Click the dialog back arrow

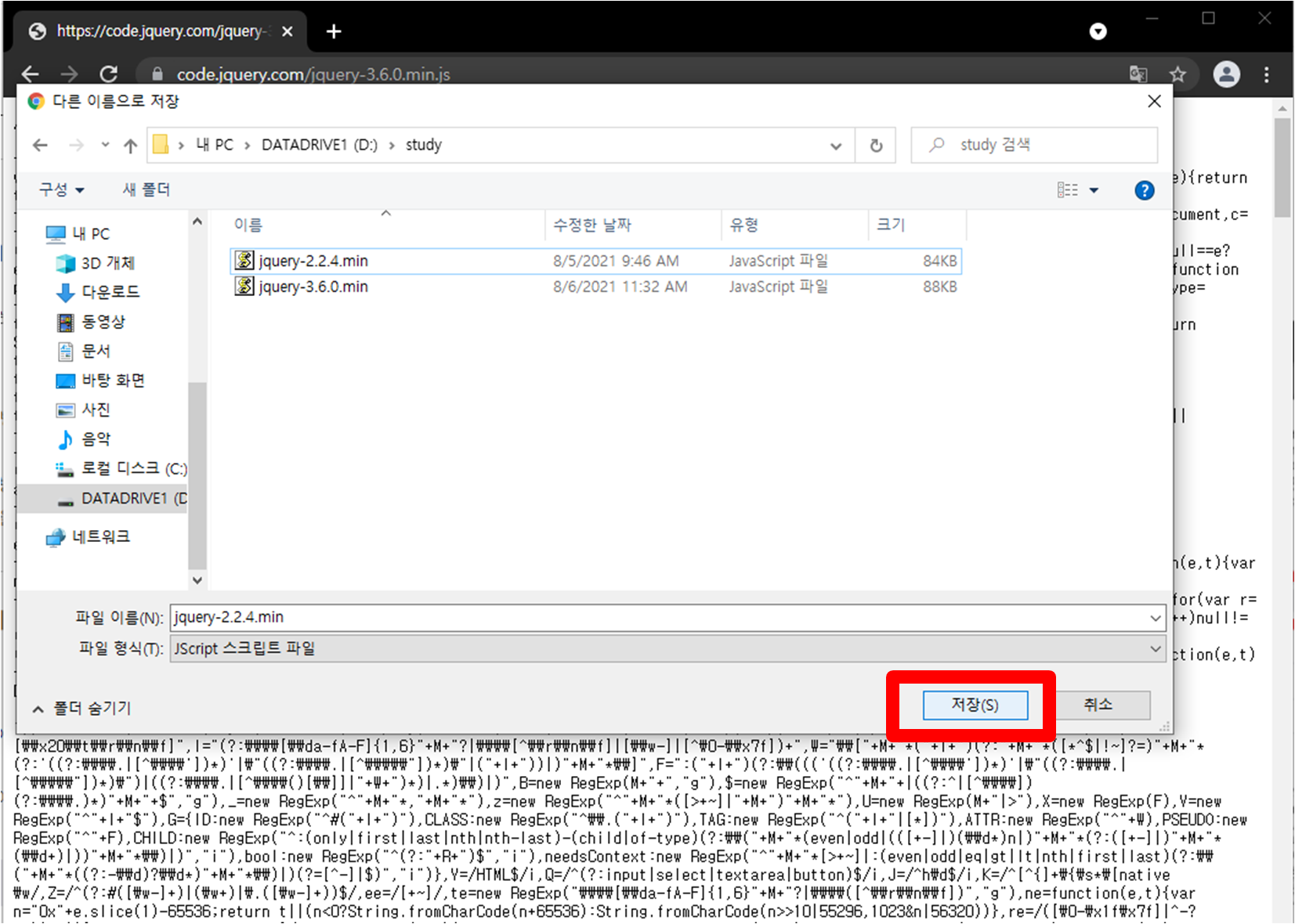point(41,145)
